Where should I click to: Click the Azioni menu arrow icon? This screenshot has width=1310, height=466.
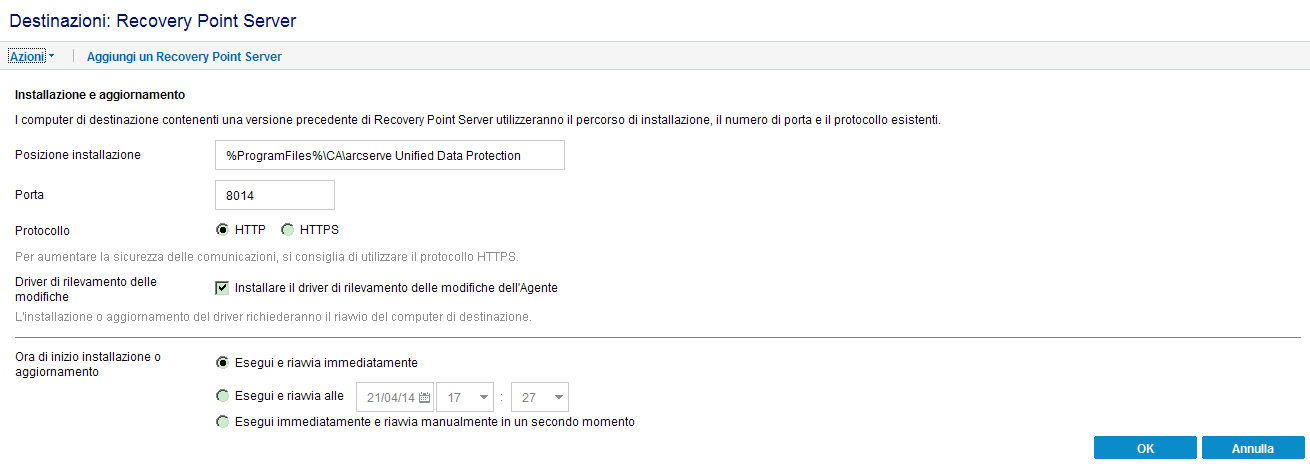(51, 57)
